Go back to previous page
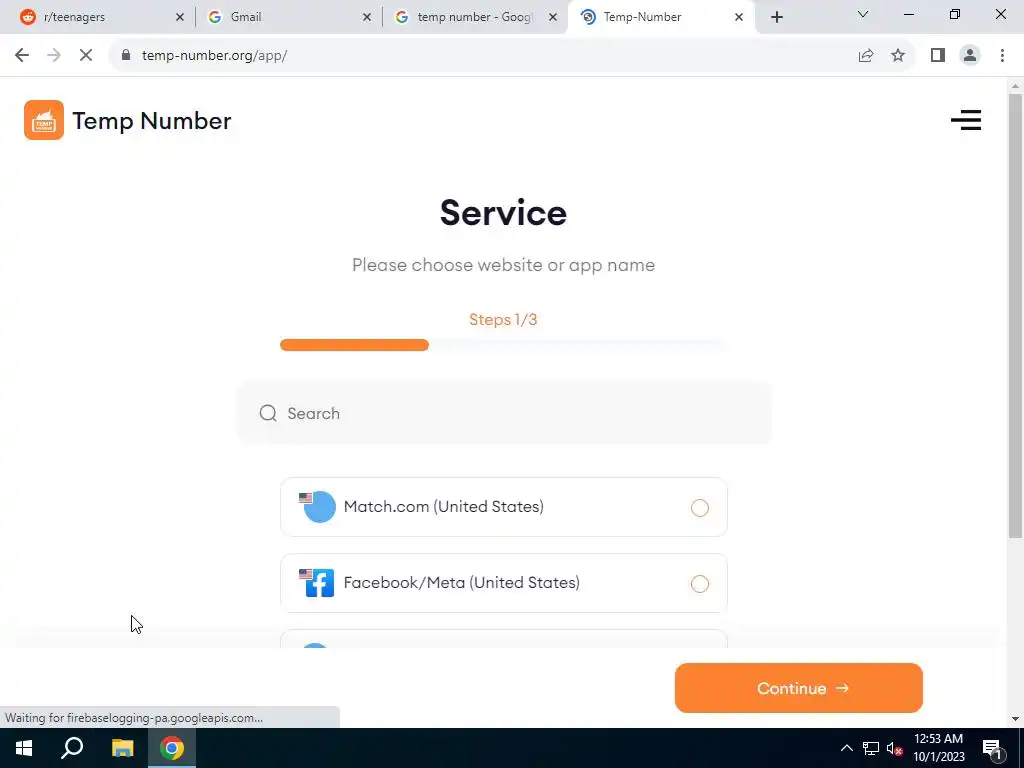1024x768 pixels. tap(22, 56)
